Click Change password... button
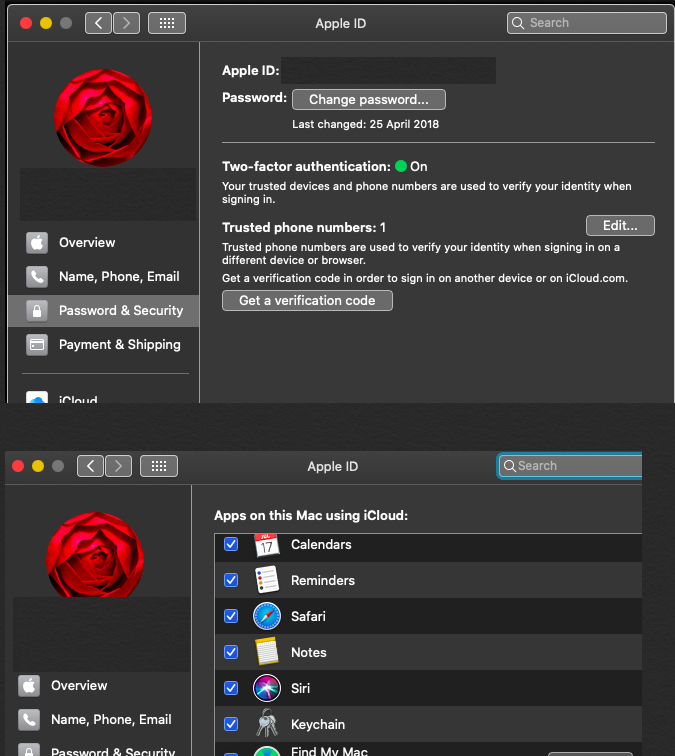The image size is (675, 756). 369,99
